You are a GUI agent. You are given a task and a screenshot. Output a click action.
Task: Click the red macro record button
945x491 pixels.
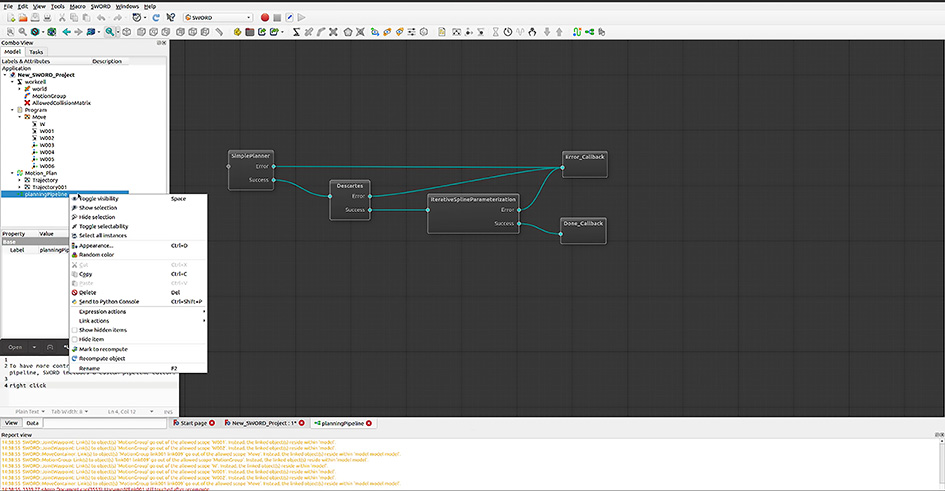pyautogui.click(x=264, y=17)
